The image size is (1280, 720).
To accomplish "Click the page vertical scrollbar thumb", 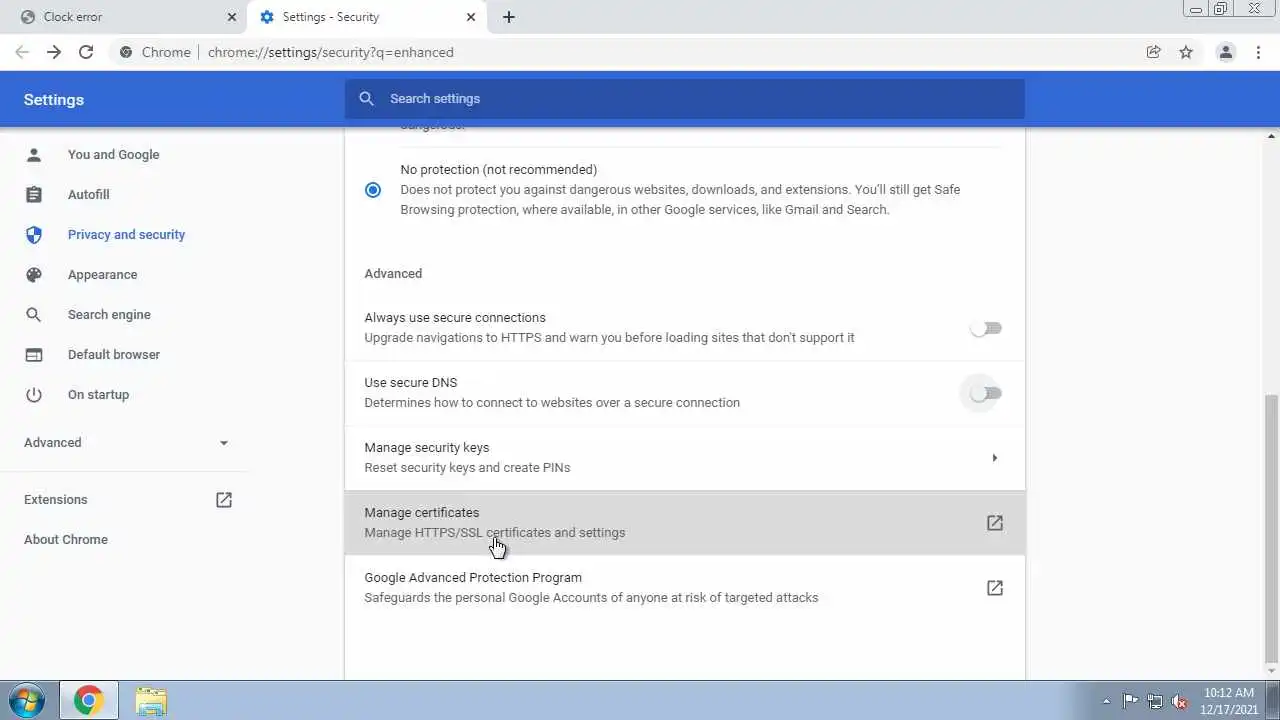I will pos(1272,528).
